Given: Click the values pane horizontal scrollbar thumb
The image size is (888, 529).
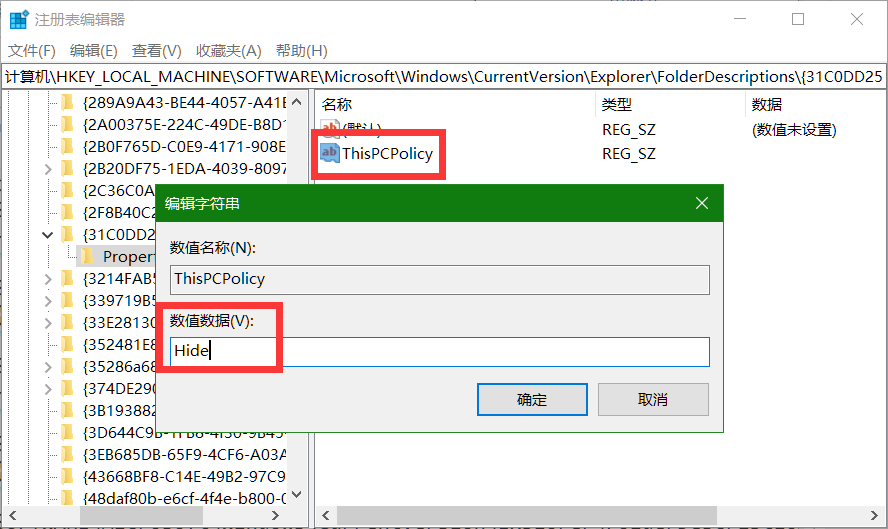Looking at the screenshot, I should point(527,515).
